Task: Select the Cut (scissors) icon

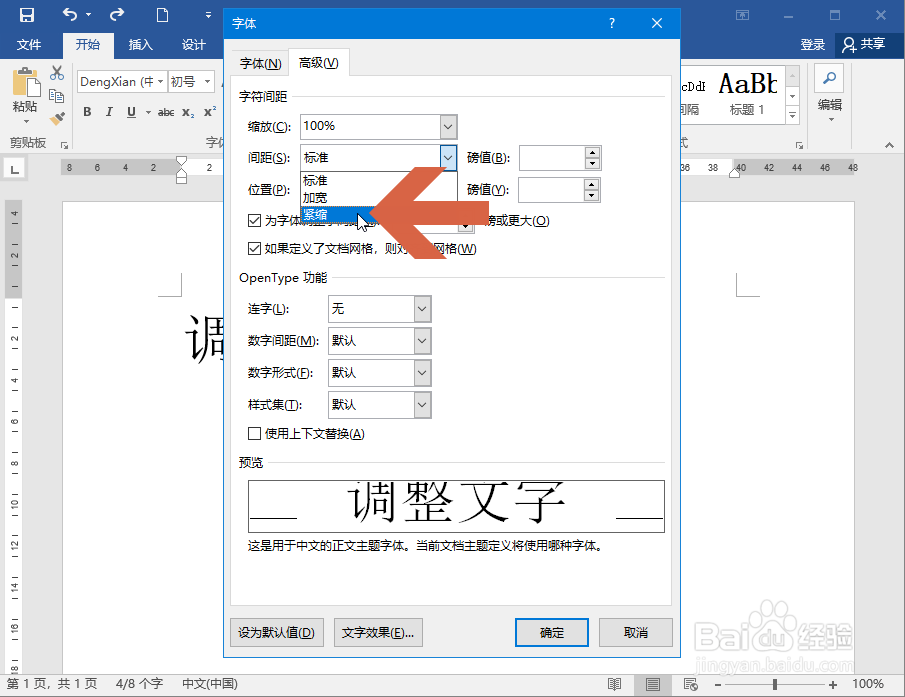Action: 56,73
